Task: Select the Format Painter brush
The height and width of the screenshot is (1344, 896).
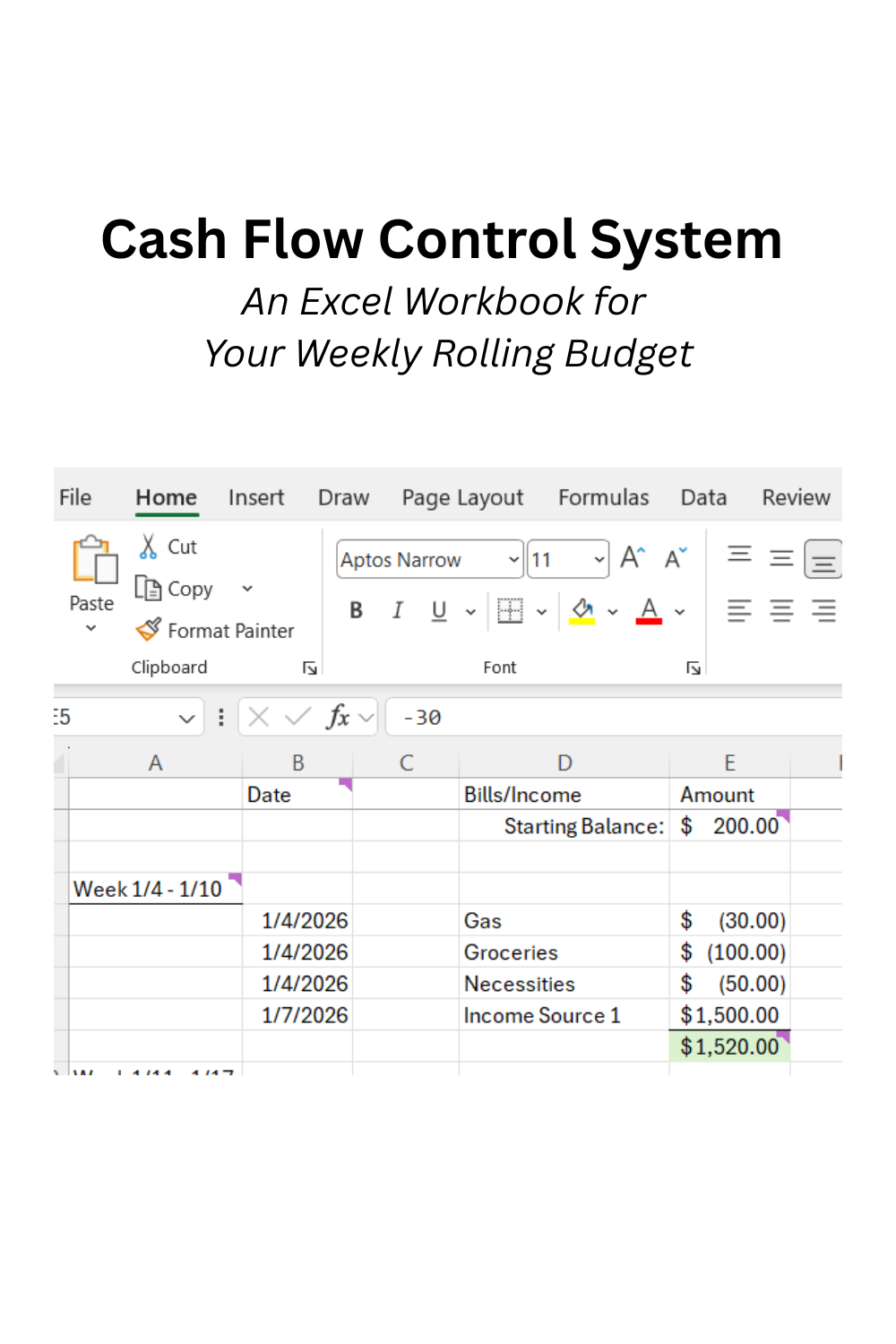Action: tap(149, 631)
